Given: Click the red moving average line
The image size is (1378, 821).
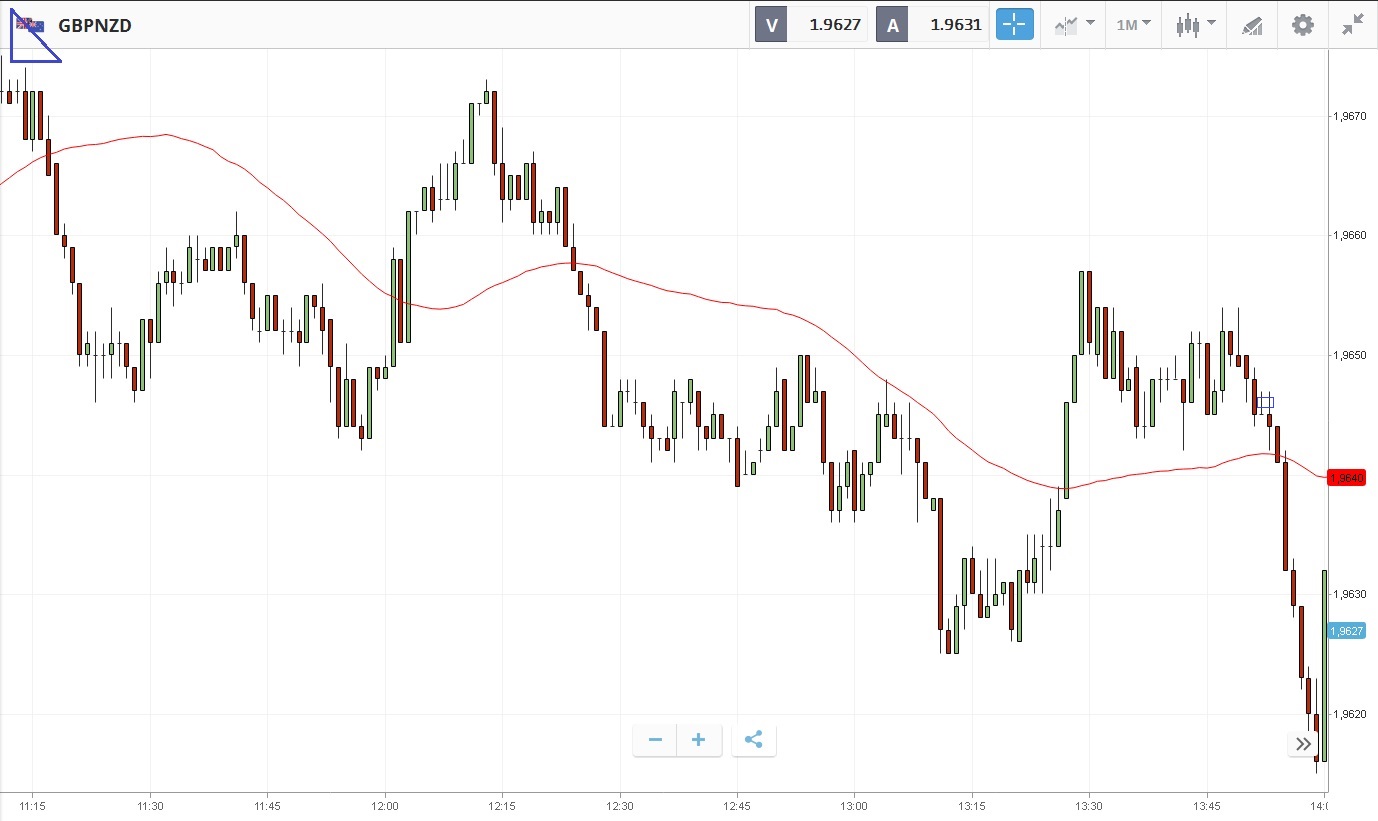Looking at the screenshot, I should 700,298.
